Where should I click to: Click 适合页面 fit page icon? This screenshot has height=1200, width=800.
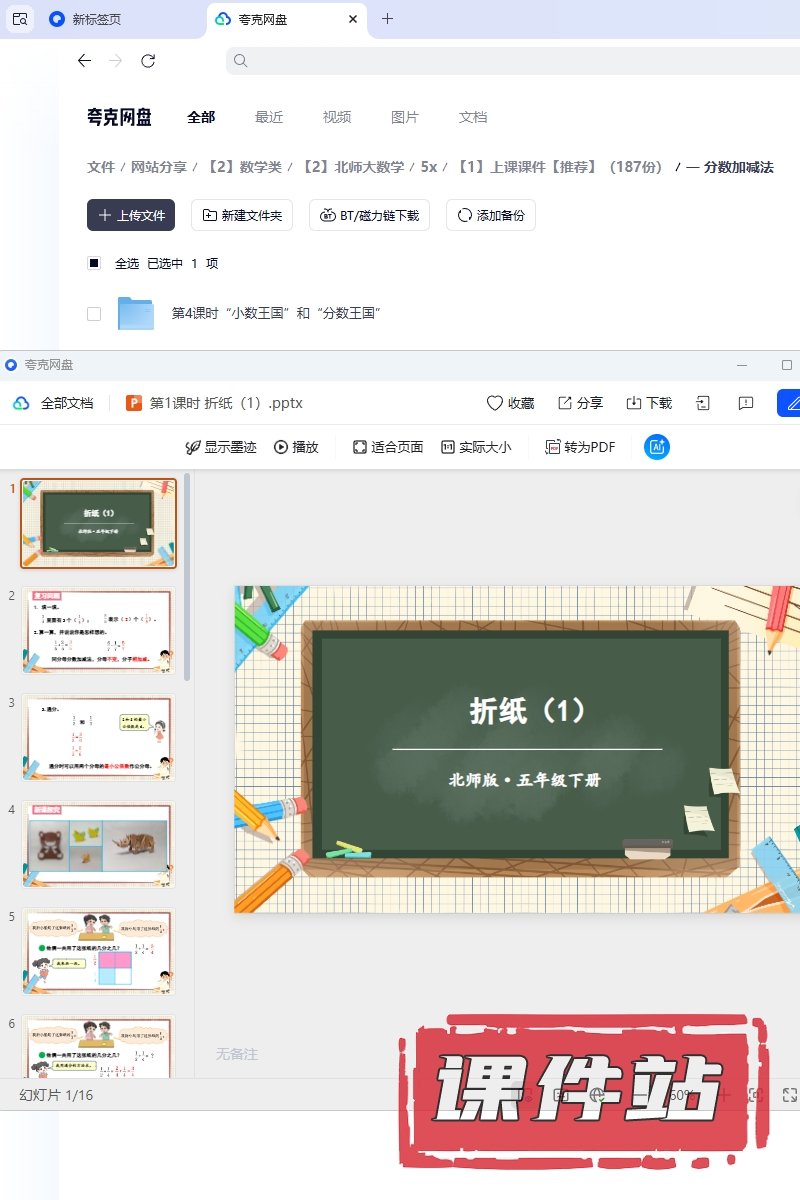[360, 447]
